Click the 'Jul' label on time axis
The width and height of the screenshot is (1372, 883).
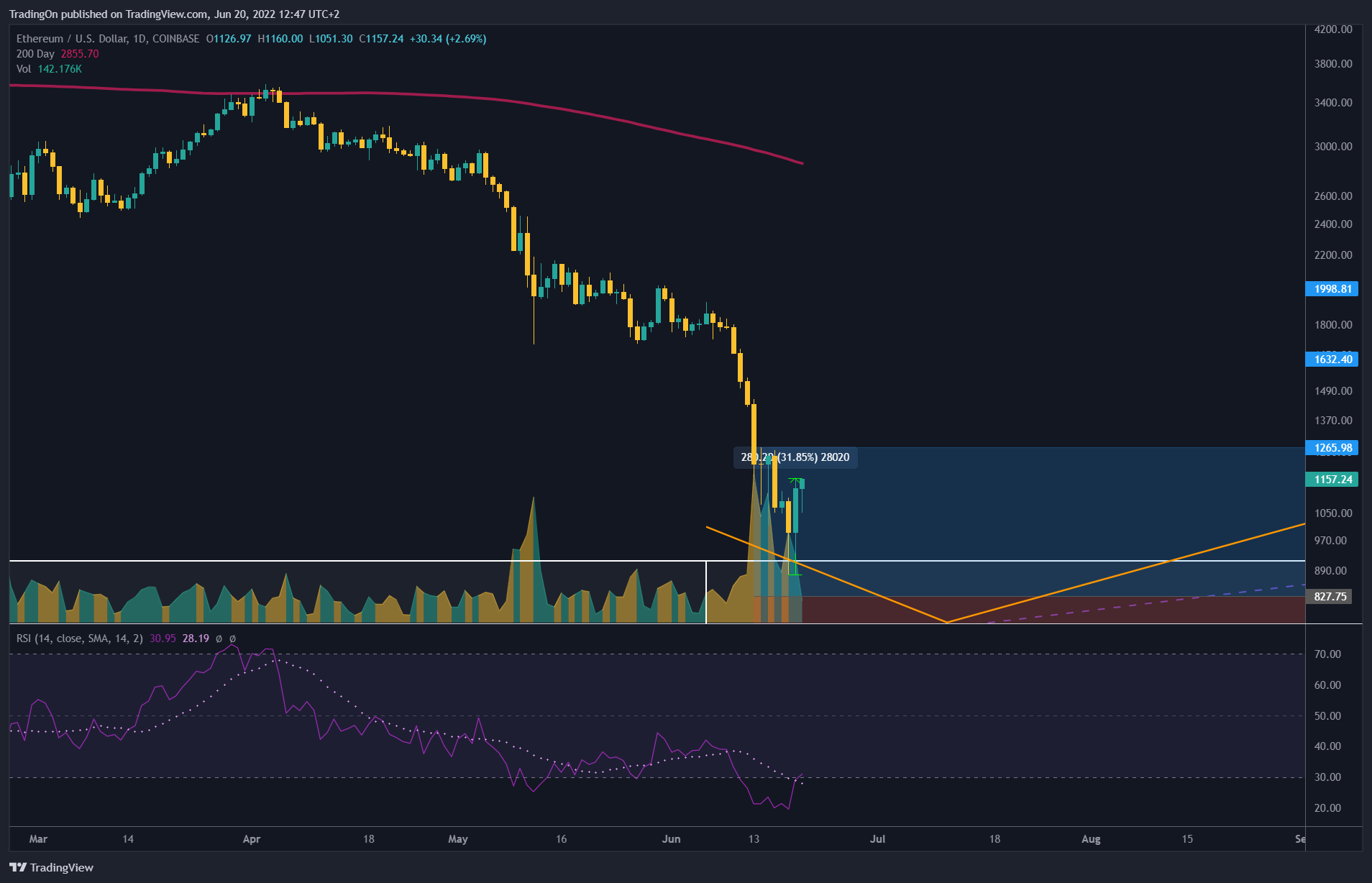click(877, 839)
